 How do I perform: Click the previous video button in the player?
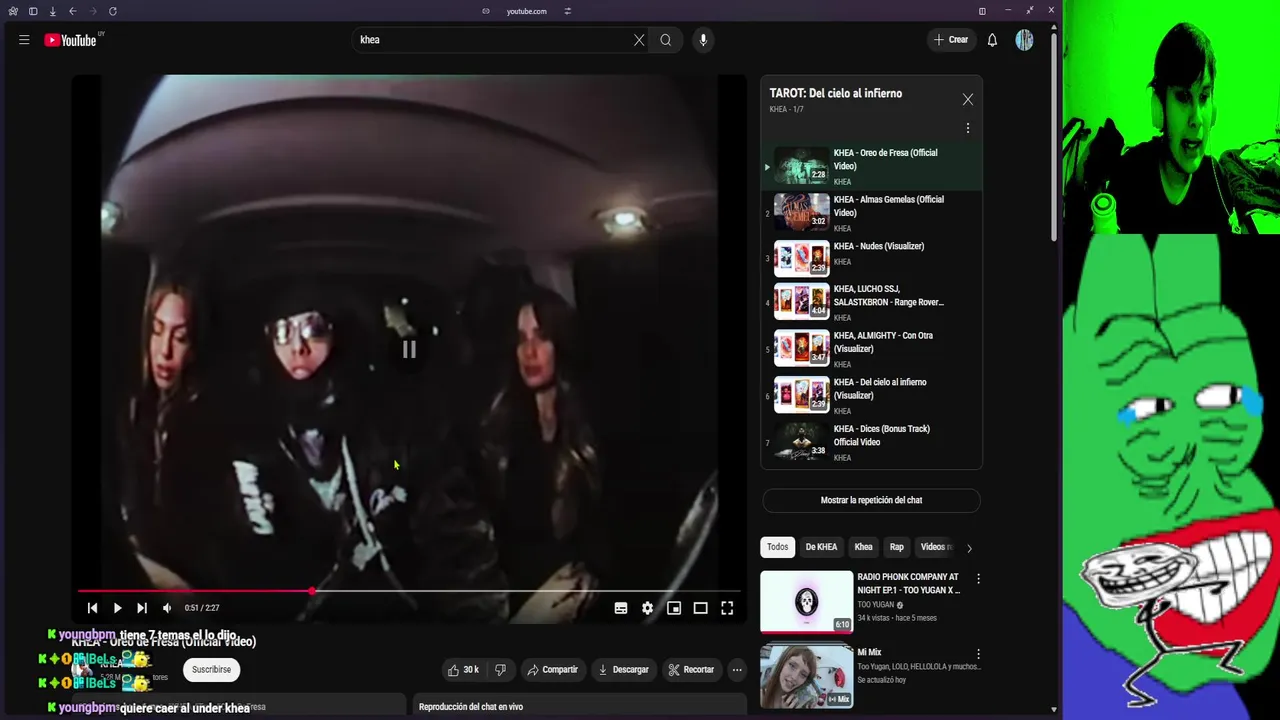[92, 608]
